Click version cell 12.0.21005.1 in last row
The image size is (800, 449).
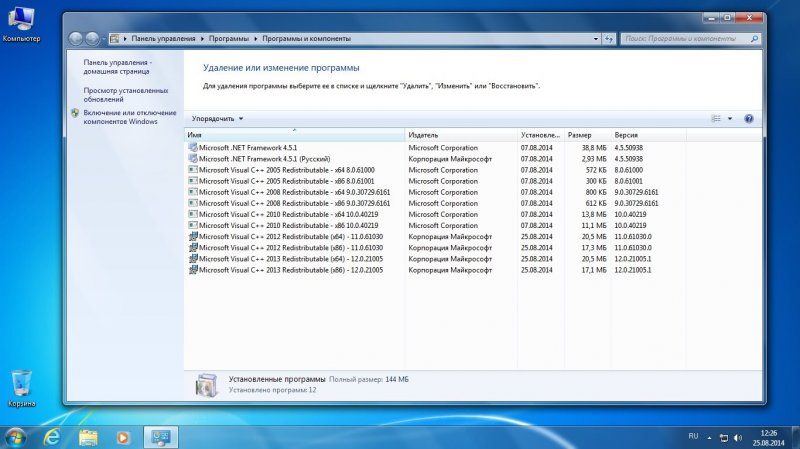[633, 270]
